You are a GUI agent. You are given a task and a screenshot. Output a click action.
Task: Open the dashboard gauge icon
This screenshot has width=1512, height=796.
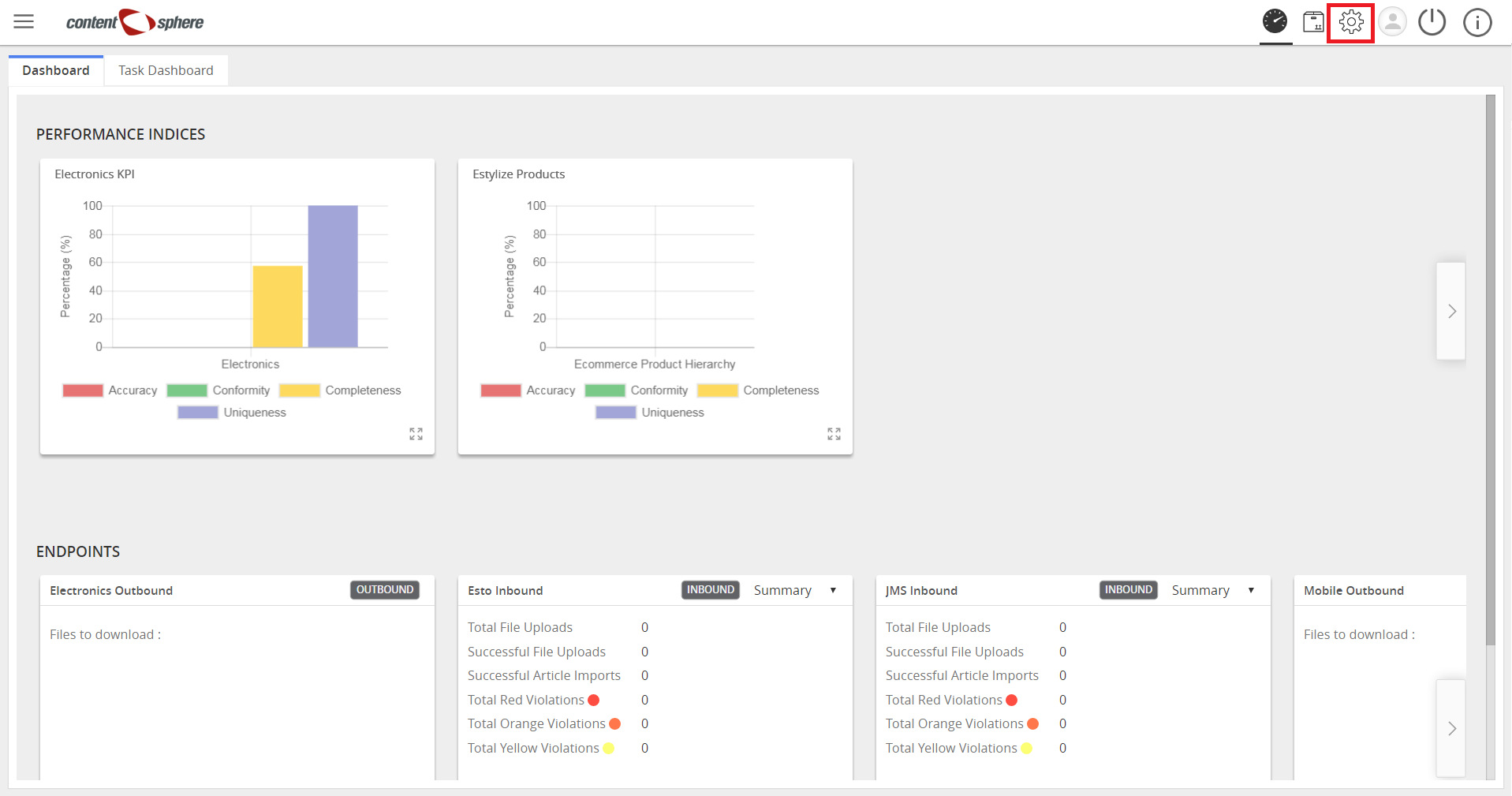tap(1275, 21)
